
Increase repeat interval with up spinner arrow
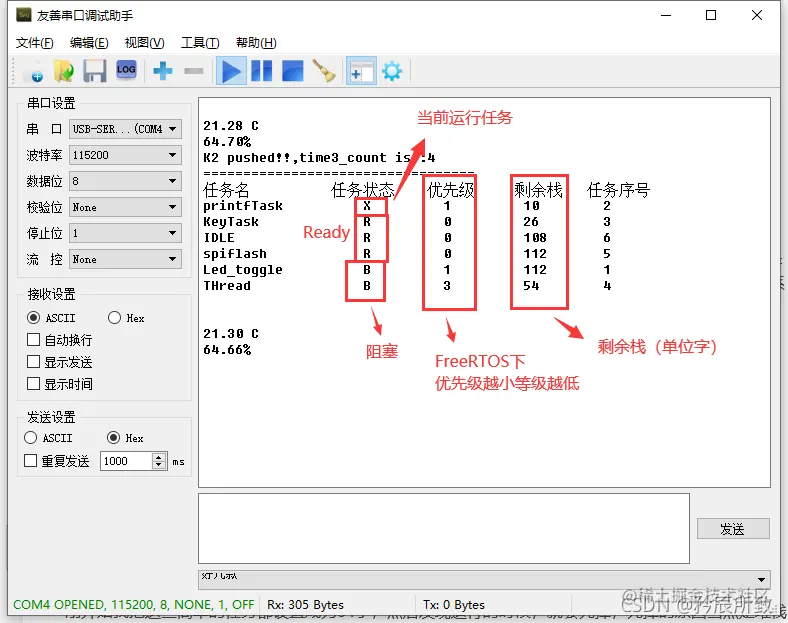[159, 457]
